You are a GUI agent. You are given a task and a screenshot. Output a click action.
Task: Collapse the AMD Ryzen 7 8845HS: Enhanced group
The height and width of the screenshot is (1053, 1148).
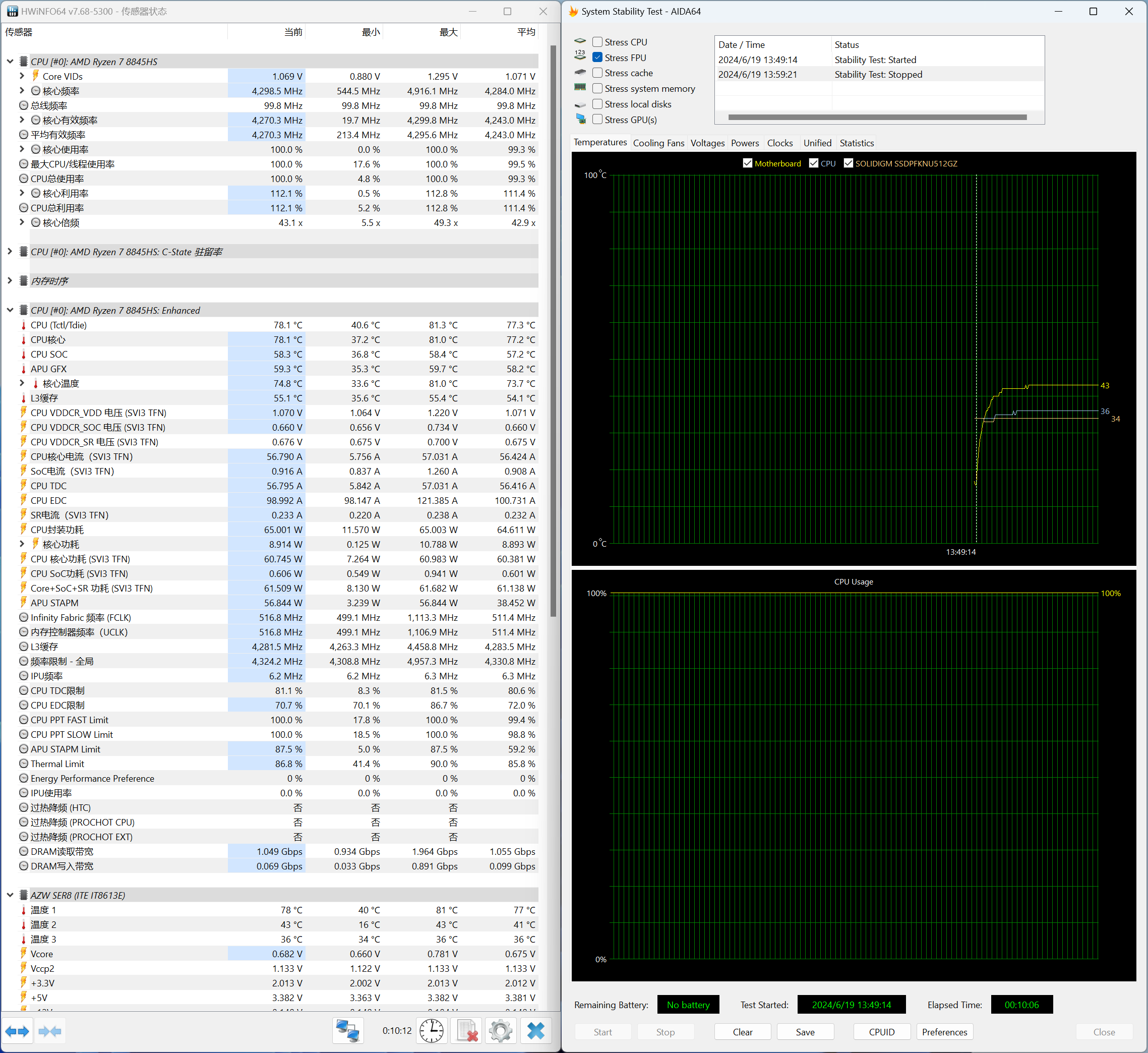pos(10,310)
